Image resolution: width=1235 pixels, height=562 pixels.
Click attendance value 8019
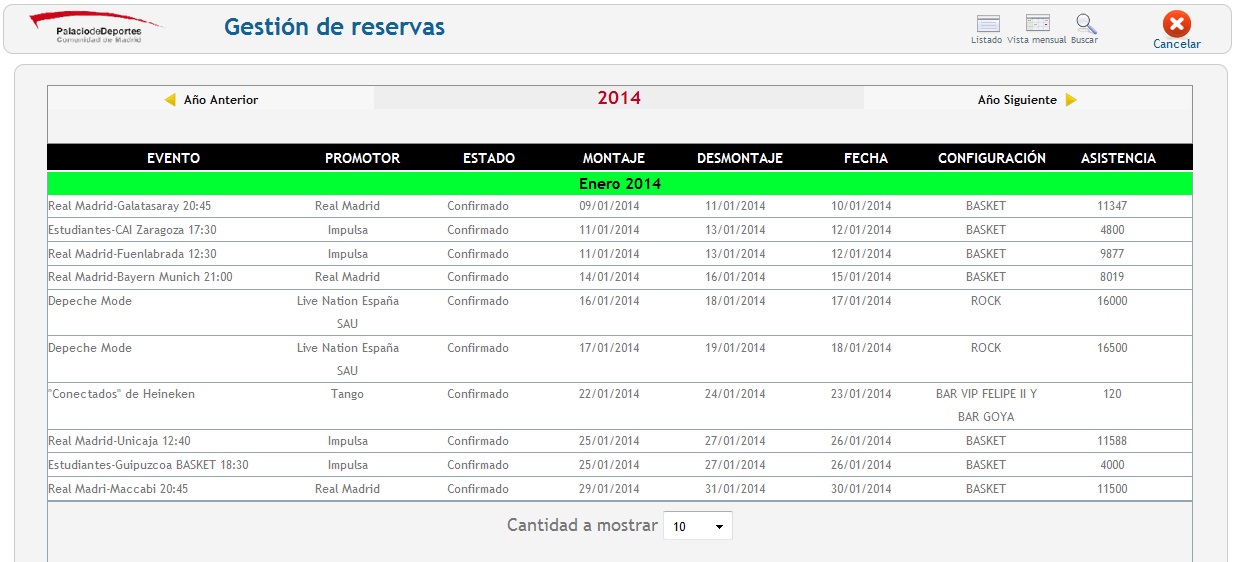tap(1112, 277)
